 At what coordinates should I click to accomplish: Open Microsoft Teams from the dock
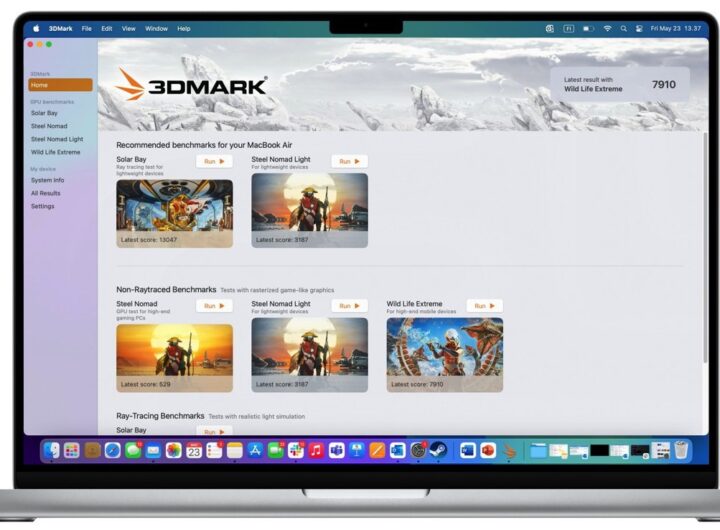(337, 451)
